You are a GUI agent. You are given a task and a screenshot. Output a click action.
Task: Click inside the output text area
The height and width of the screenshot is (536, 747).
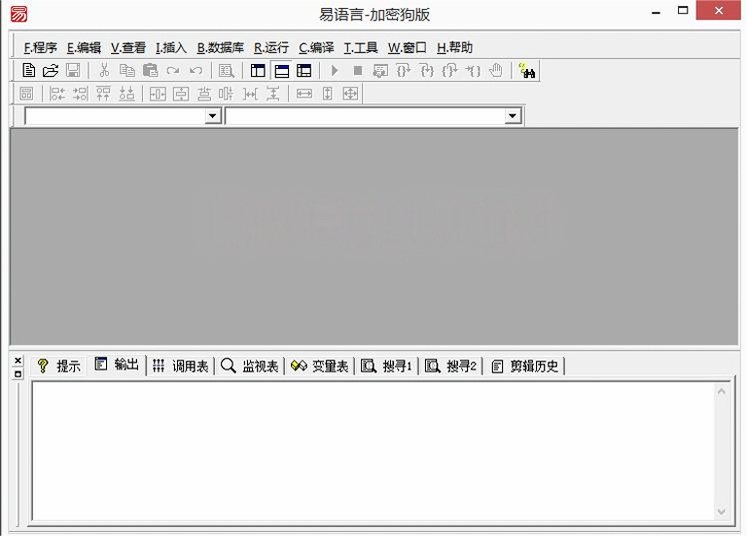coord(374,451)
